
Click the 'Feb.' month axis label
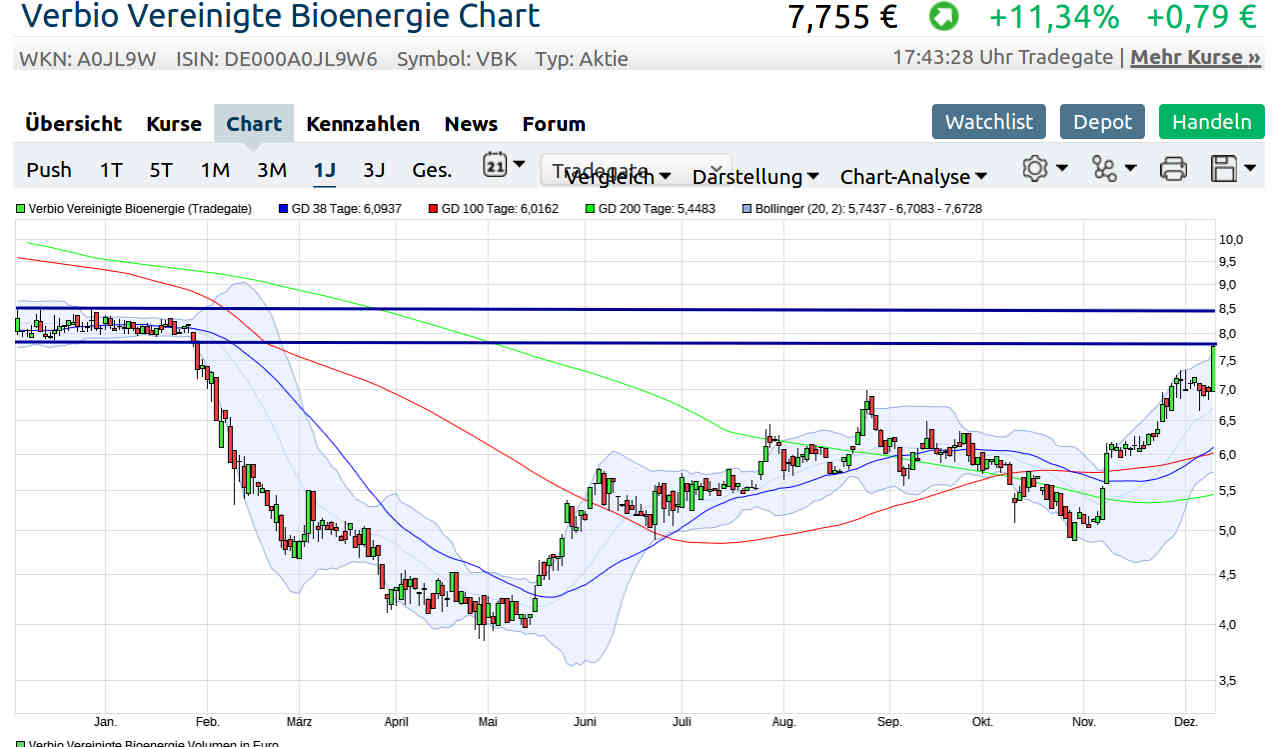click(207, 721)
